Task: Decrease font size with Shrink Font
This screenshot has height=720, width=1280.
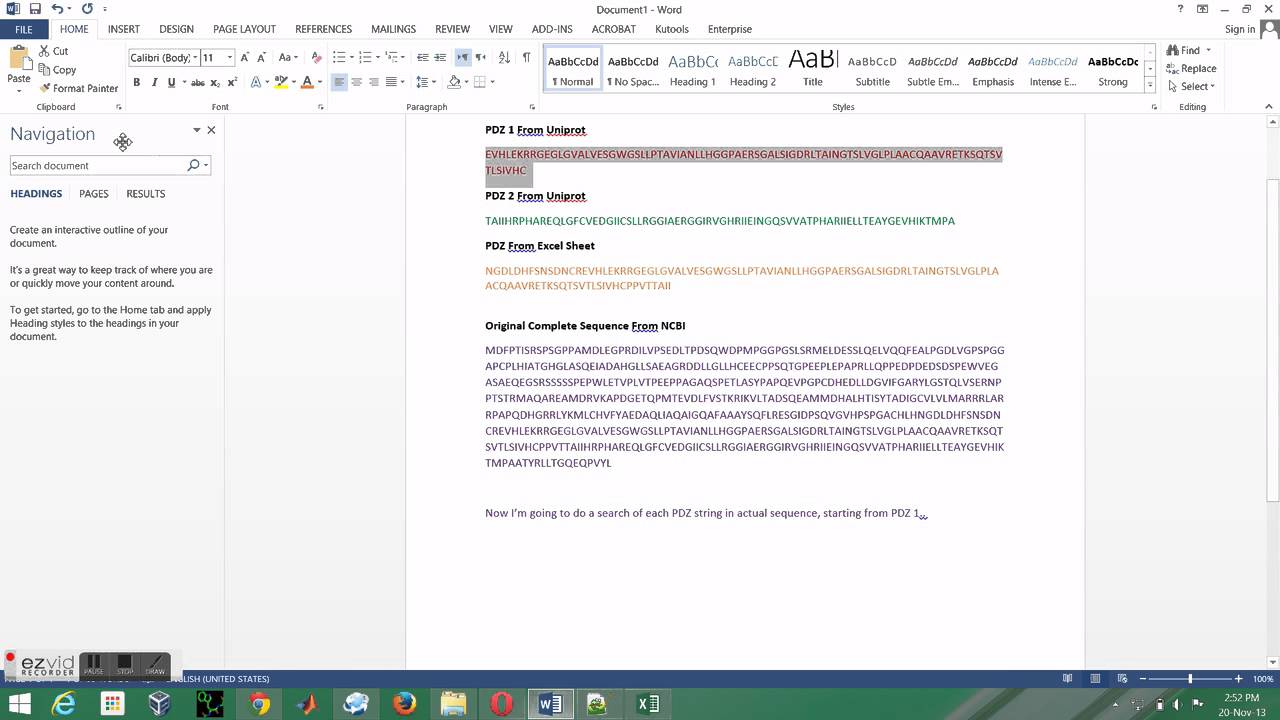Action: 262,58
